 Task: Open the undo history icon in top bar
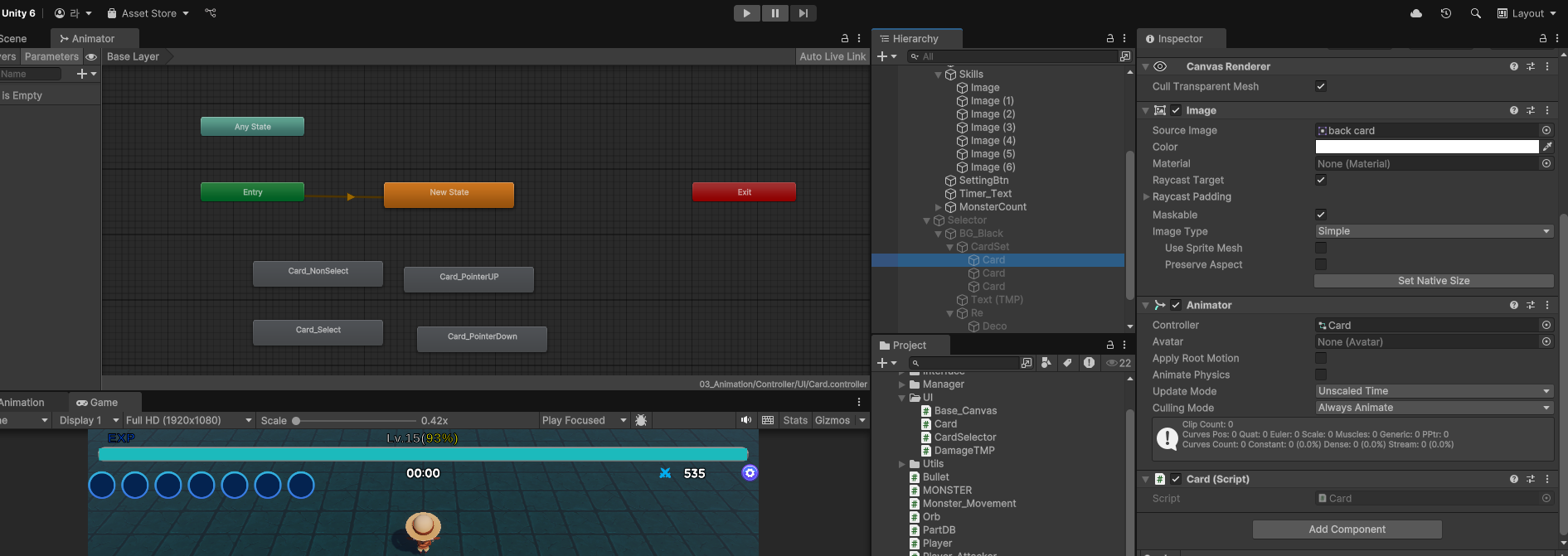[1446, 13]
